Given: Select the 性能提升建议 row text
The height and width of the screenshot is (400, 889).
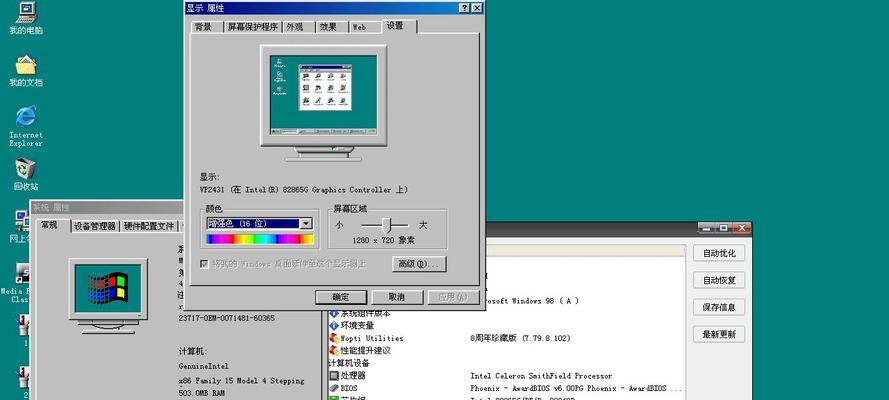Looking at the screenshot, I should 366,351.
